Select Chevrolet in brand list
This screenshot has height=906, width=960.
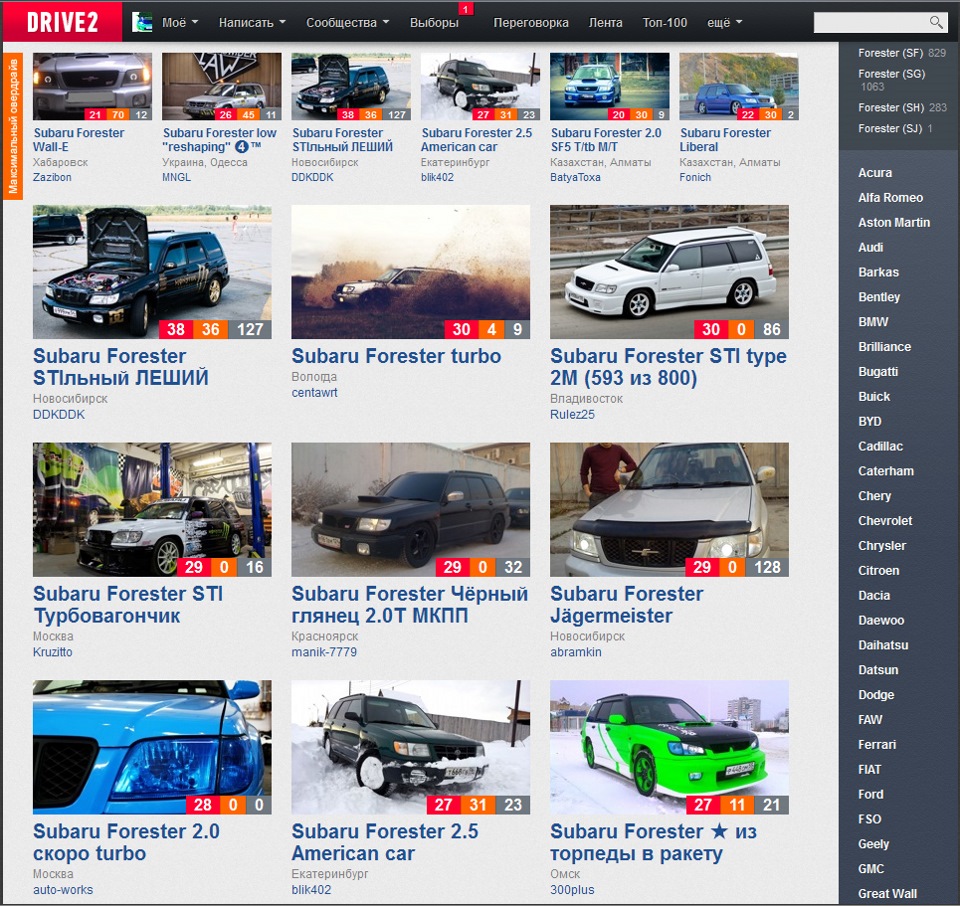[885, 520]
